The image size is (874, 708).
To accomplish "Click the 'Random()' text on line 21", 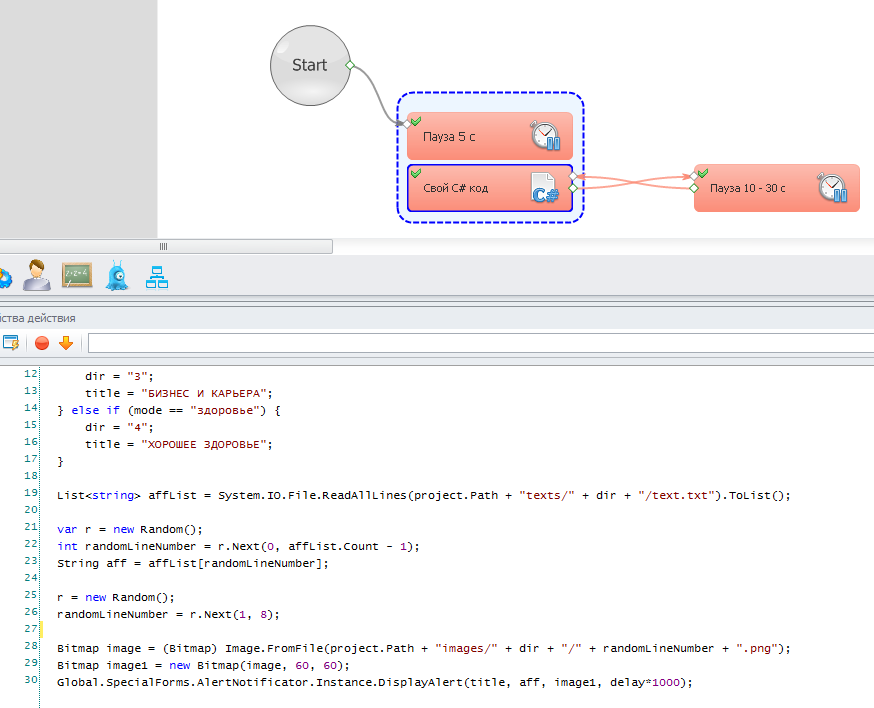I will coord(168,530).
